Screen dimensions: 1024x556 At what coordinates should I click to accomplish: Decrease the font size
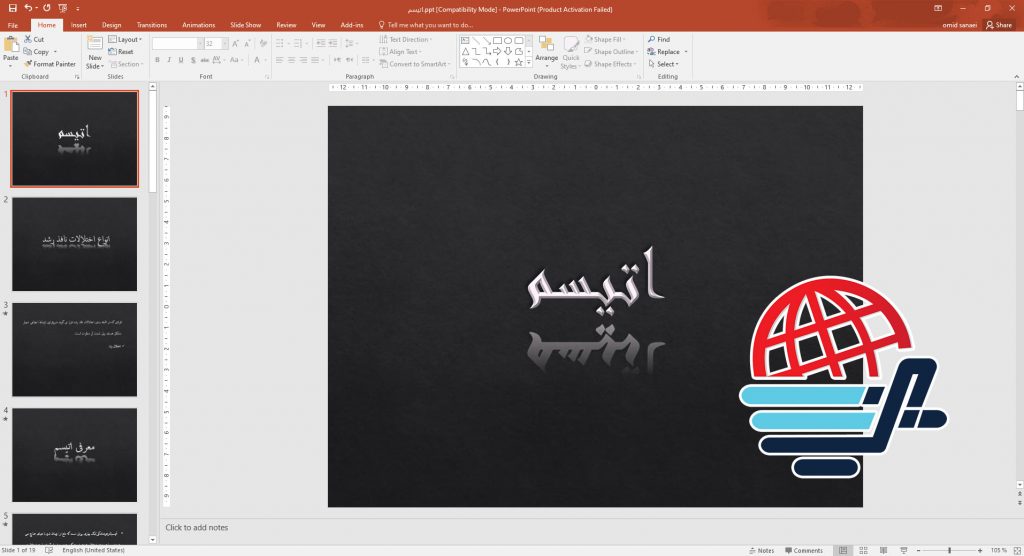[x=247, y=43]
